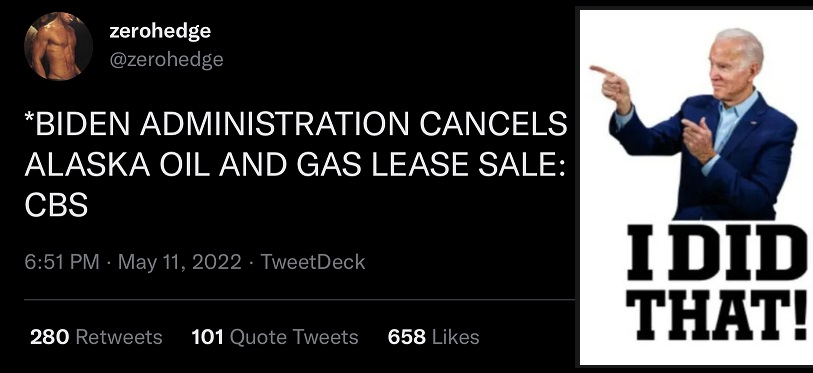Click the number 658 beside Likes
Screen dimensions: 813x373
pyautogui.click(x=407, y=337)
